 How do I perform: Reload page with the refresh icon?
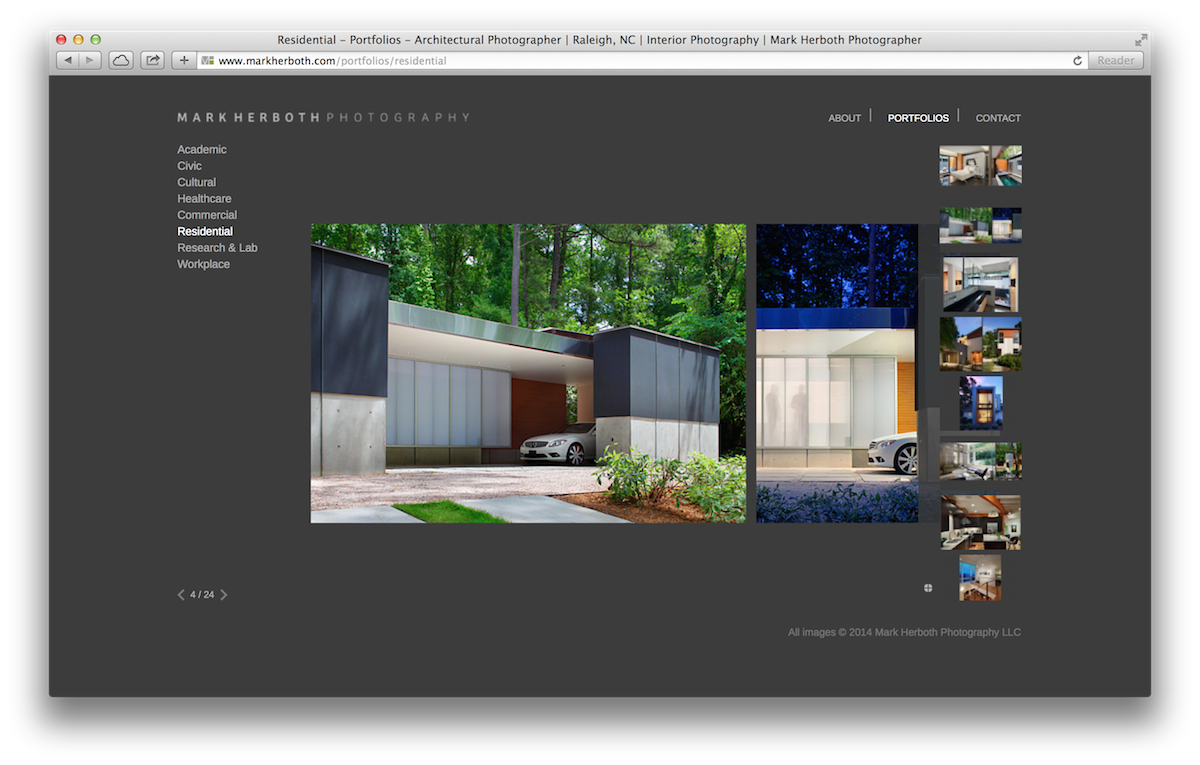tap(1077, 61)
